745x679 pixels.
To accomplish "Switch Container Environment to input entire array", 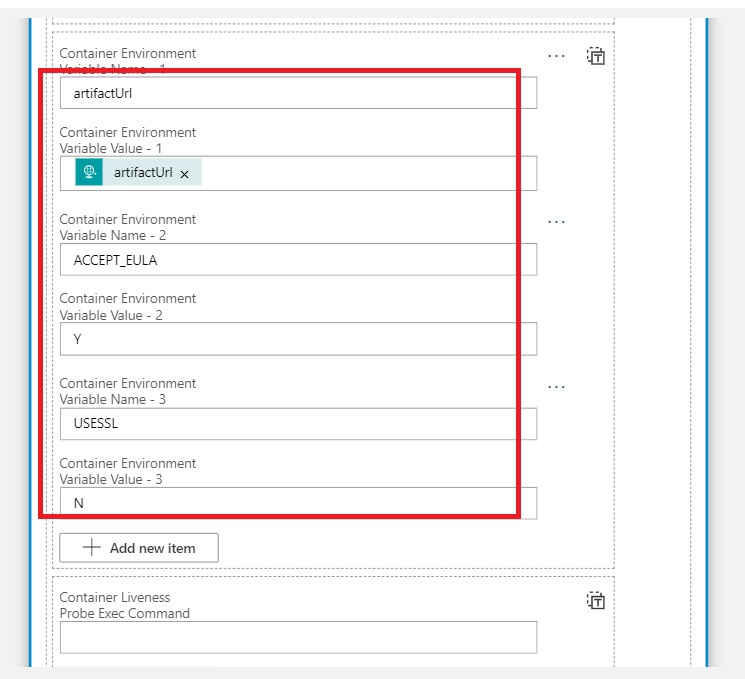I will tap(596, 57).
